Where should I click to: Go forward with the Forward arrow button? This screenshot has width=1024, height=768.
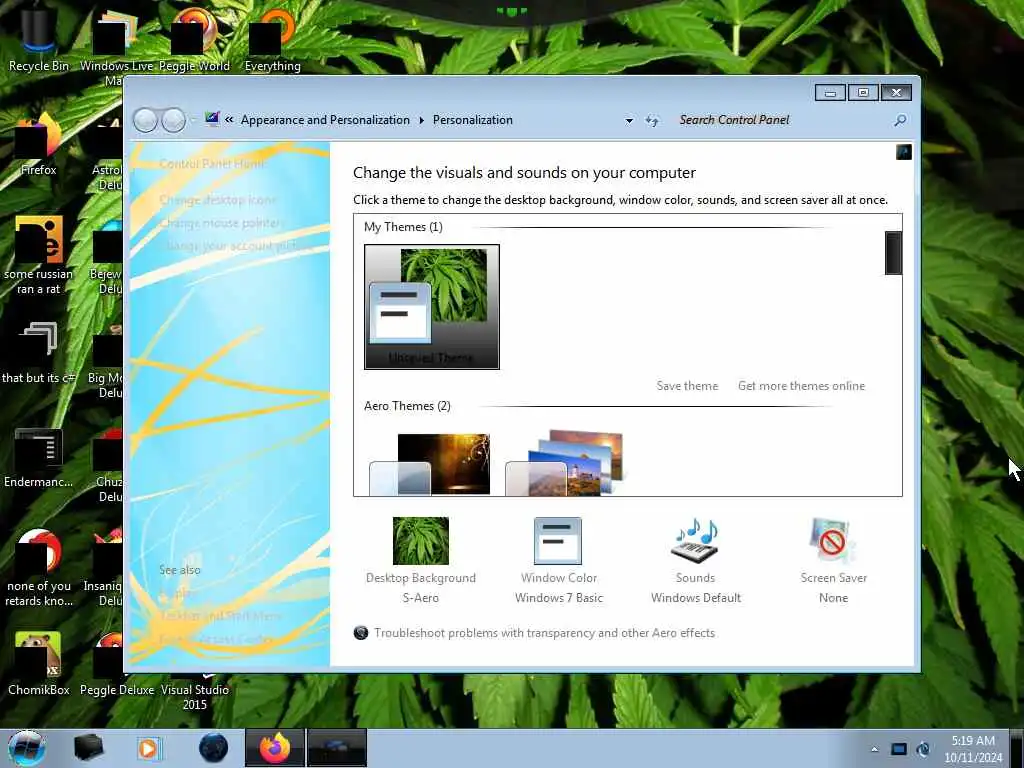(173, 120)
